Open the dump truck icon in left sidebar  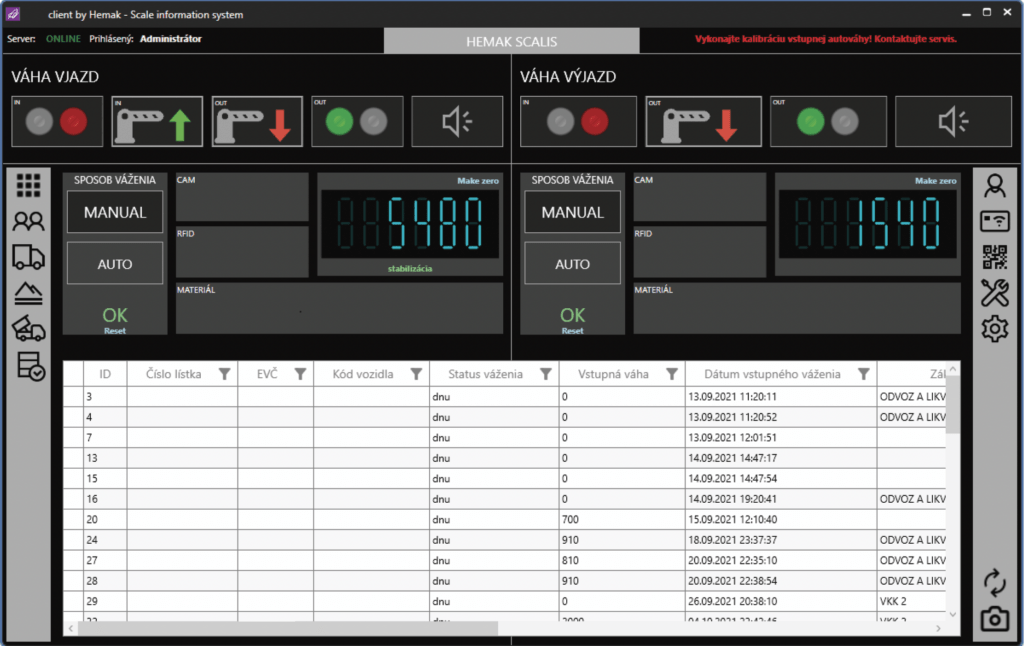click(28, 329)
